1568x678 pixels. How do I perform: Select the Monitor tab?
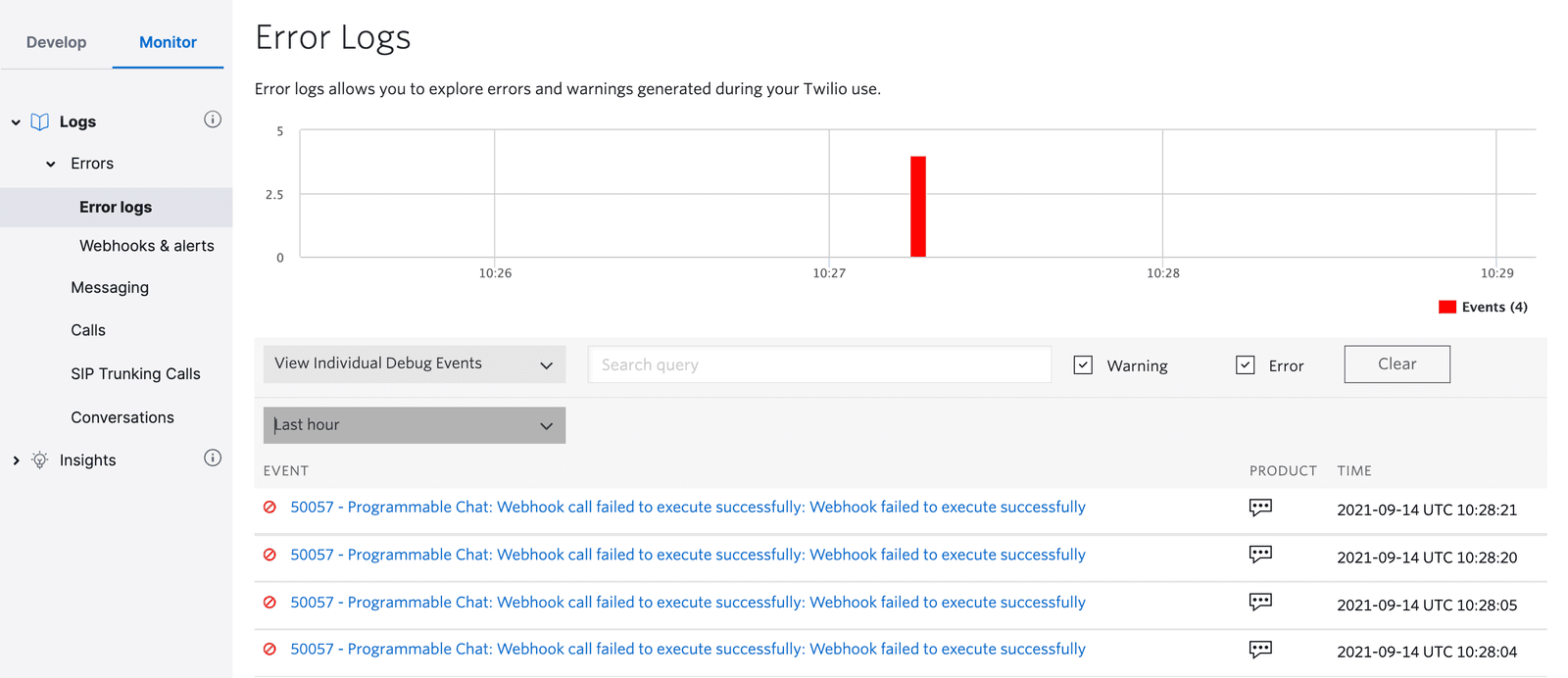click(x=168, y=42)
